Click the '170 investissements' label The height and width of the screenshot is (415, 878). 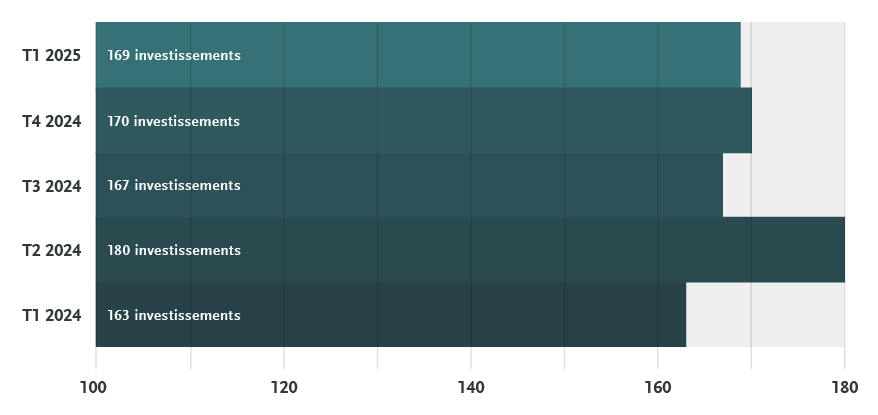click(x=174, y=121)
